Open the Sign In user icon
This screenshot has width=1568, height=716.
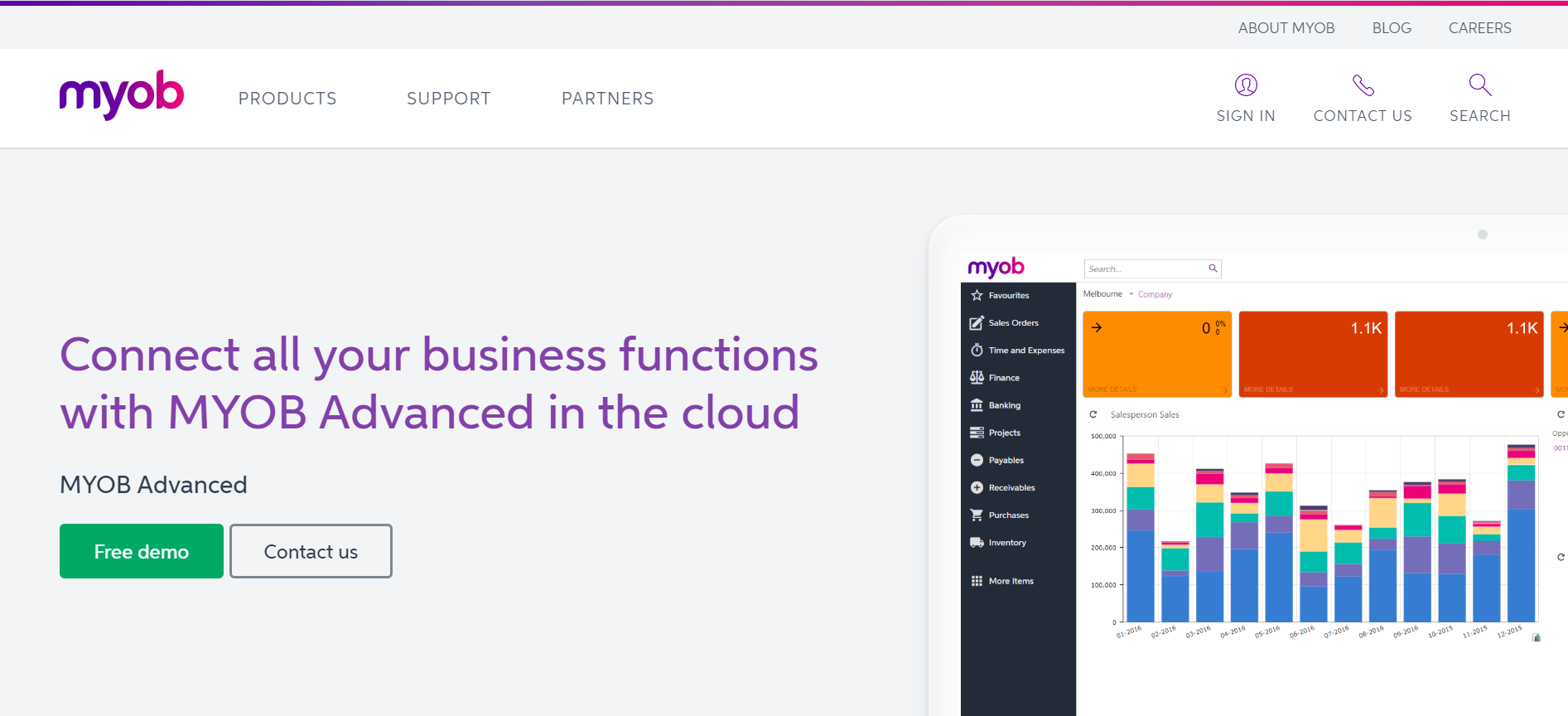(x=1246, y=85)
